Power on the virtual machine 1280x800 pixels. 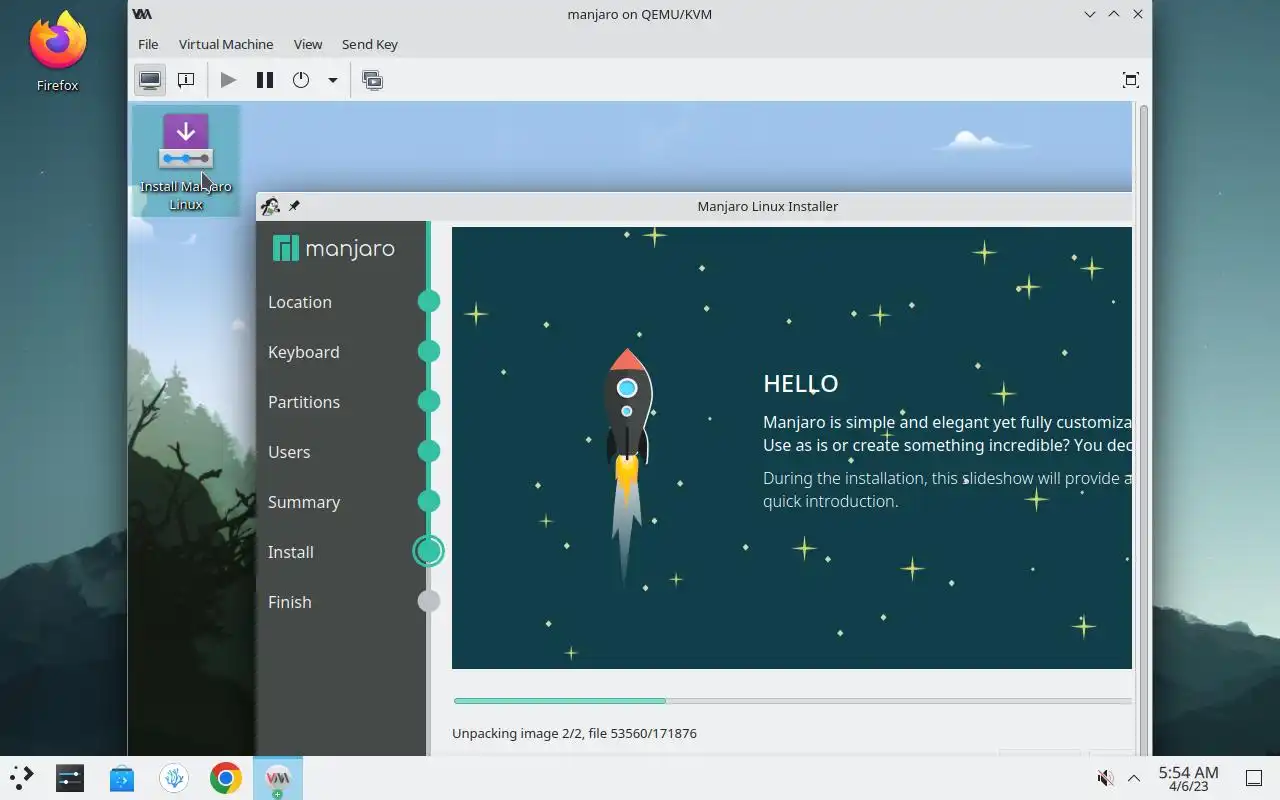point(228,80)
